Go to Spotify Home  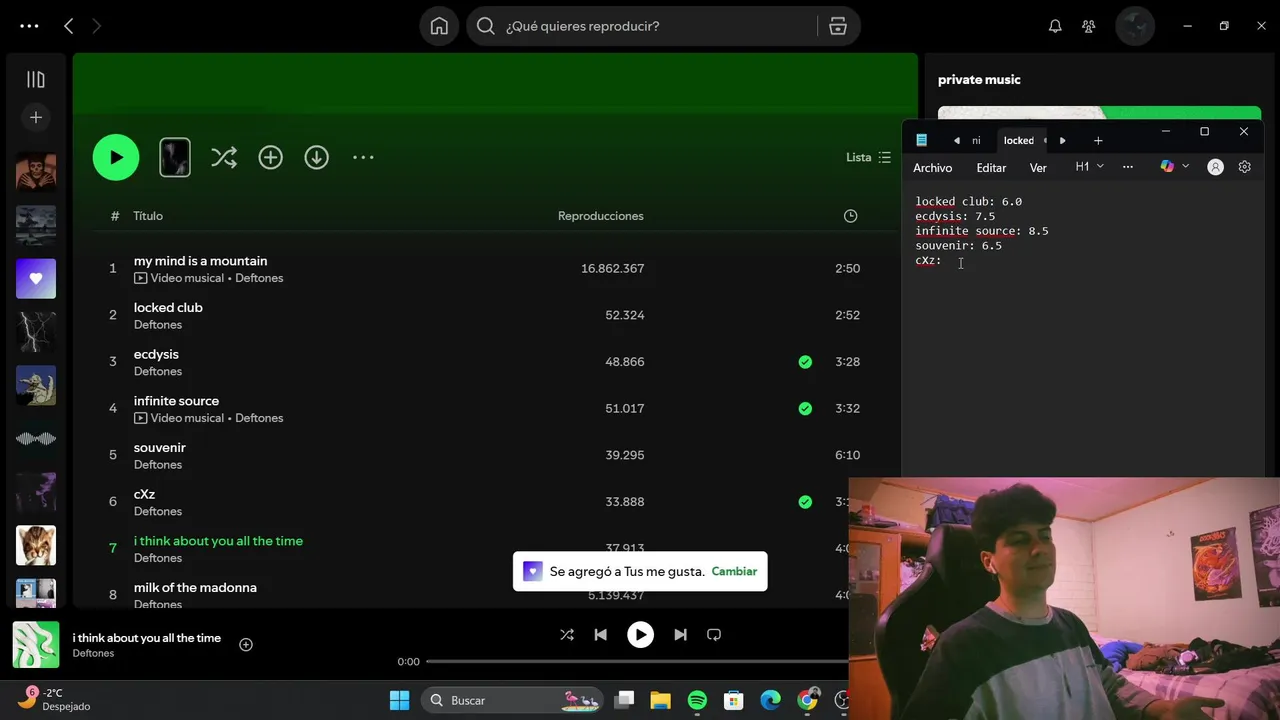pyautogui.click(x=439, y=26)
